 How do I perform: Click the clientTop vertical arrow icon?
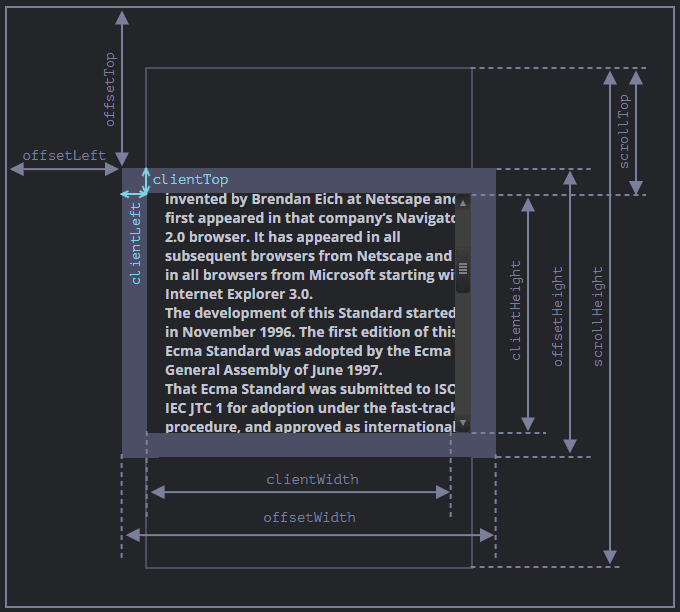(145, 180)
